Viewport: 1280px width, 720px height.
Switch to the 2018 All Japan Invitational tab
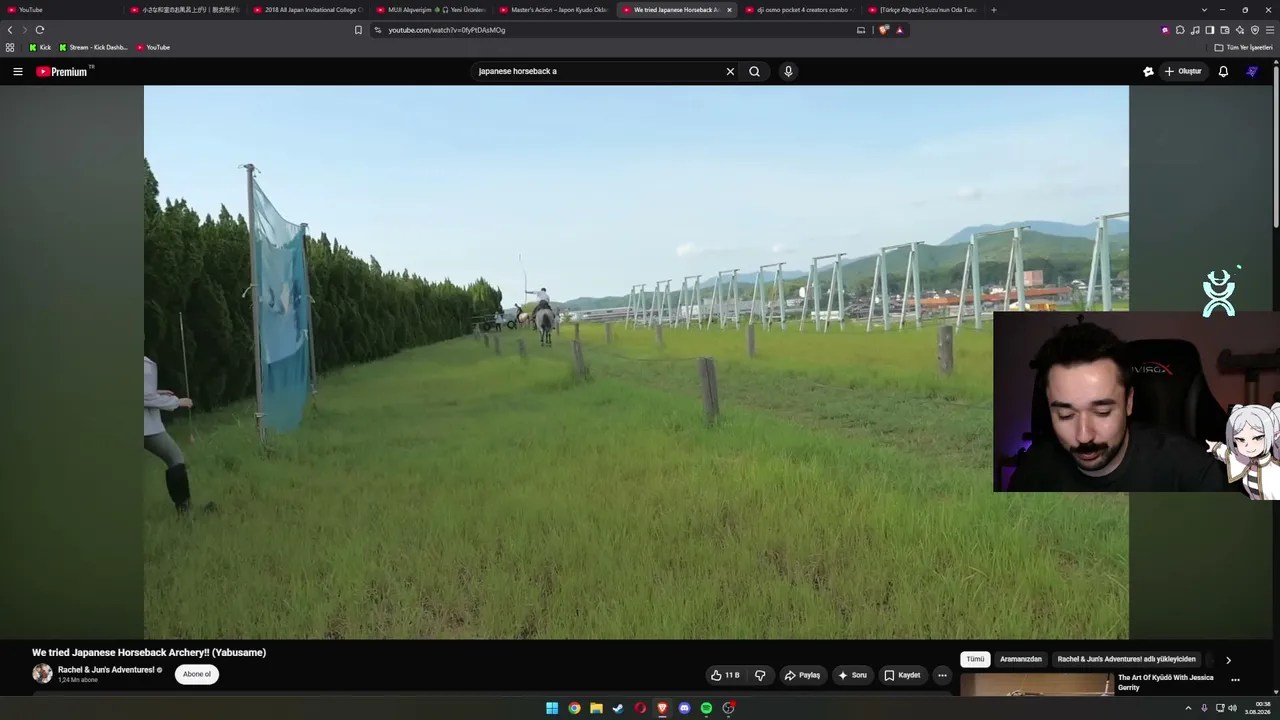coord(308,10)
